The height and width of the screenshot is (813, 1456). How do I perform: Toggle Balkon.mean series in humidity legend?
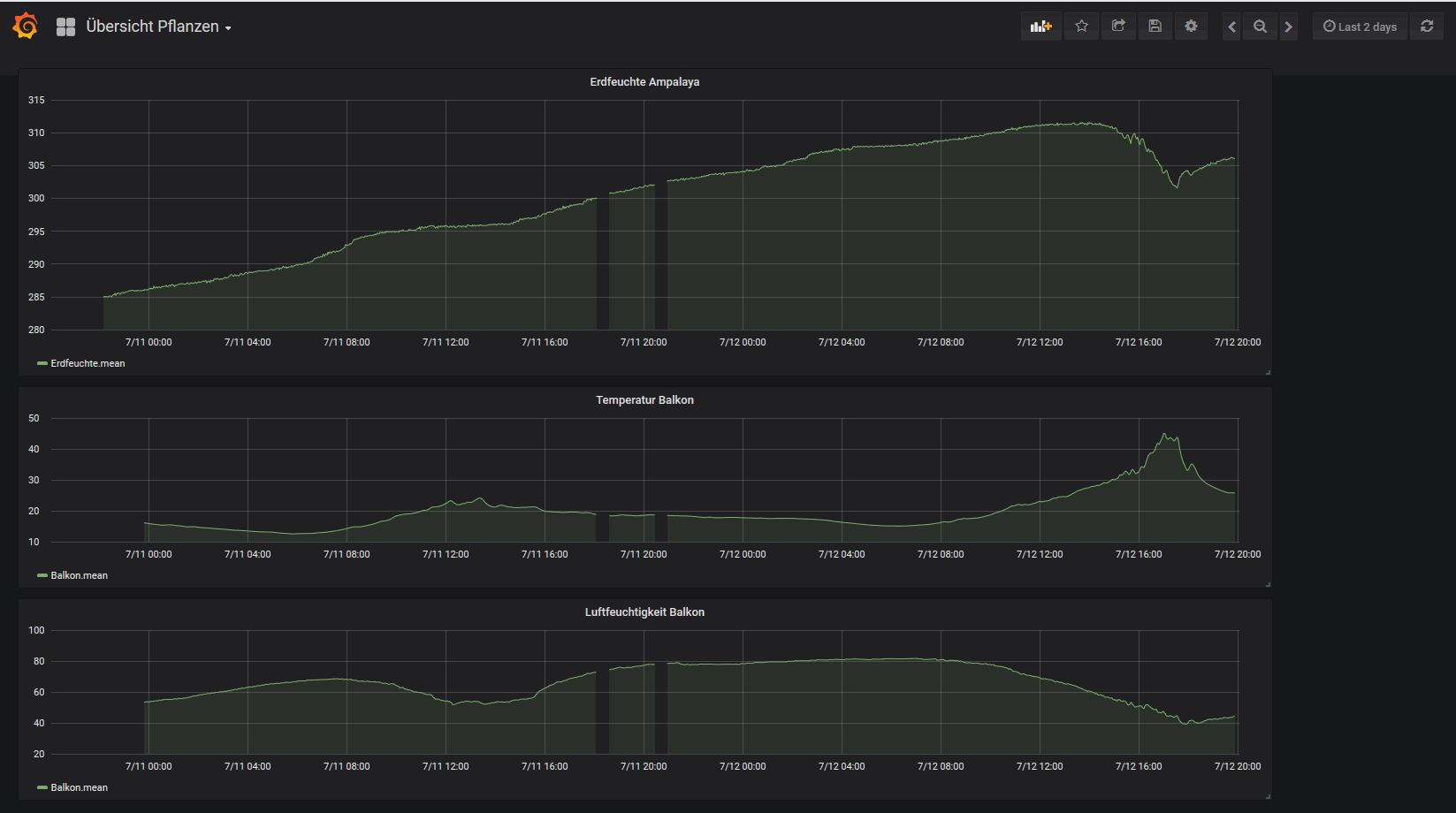(x=79, y=787)
